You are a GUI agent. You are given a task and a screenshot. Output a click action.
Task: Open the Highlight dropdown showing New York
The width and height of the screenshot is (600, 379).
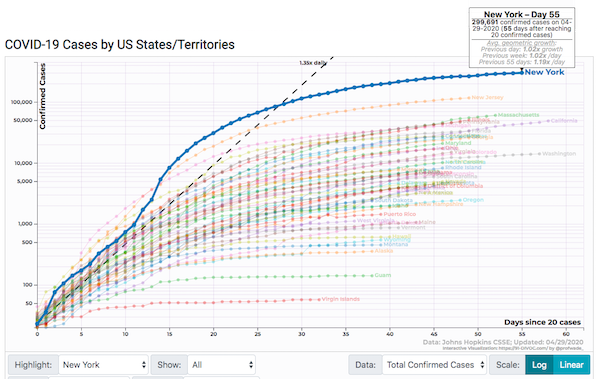tap(103, 364)
